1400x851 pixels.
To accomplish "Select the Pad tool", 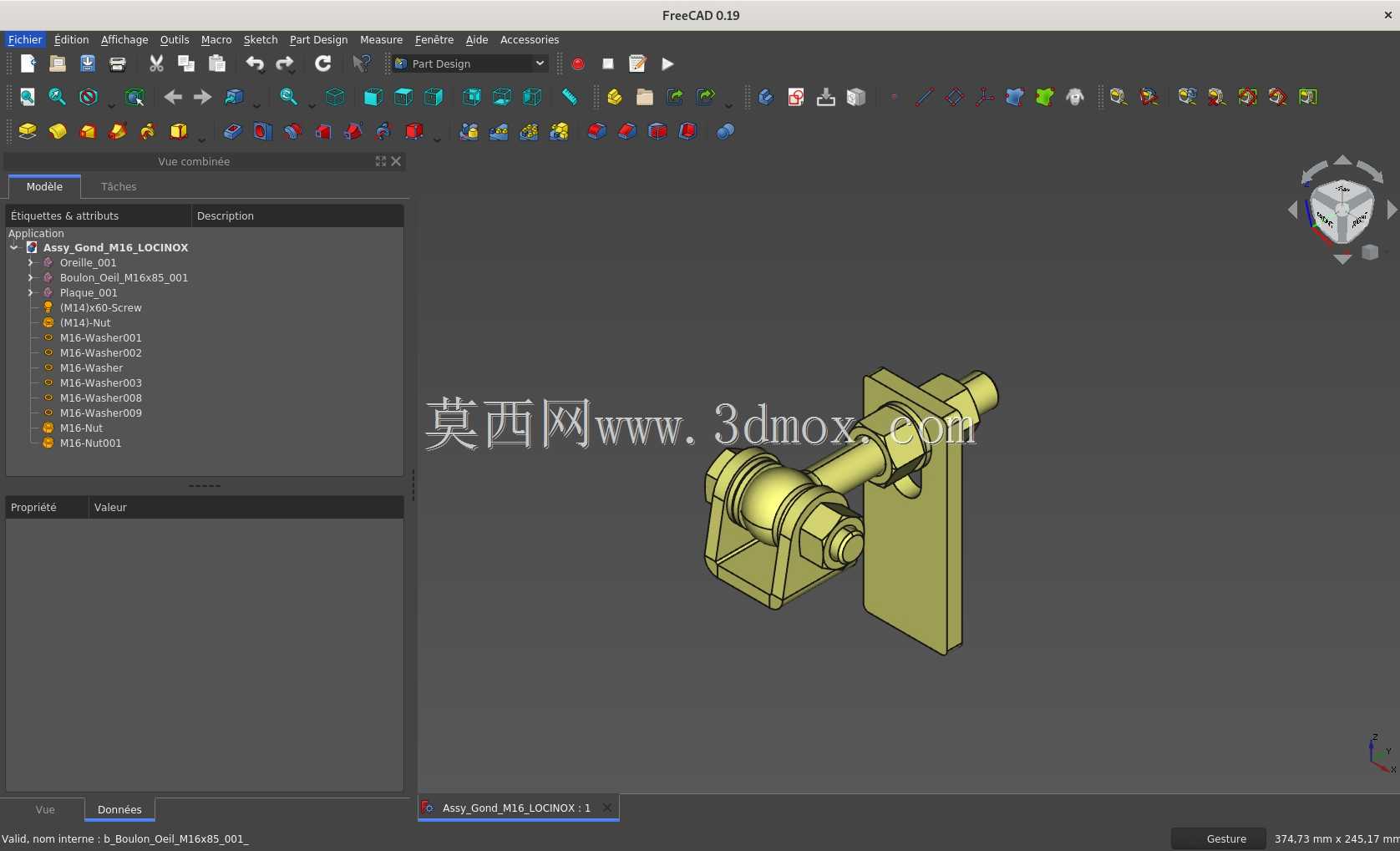I will [28, 131].
